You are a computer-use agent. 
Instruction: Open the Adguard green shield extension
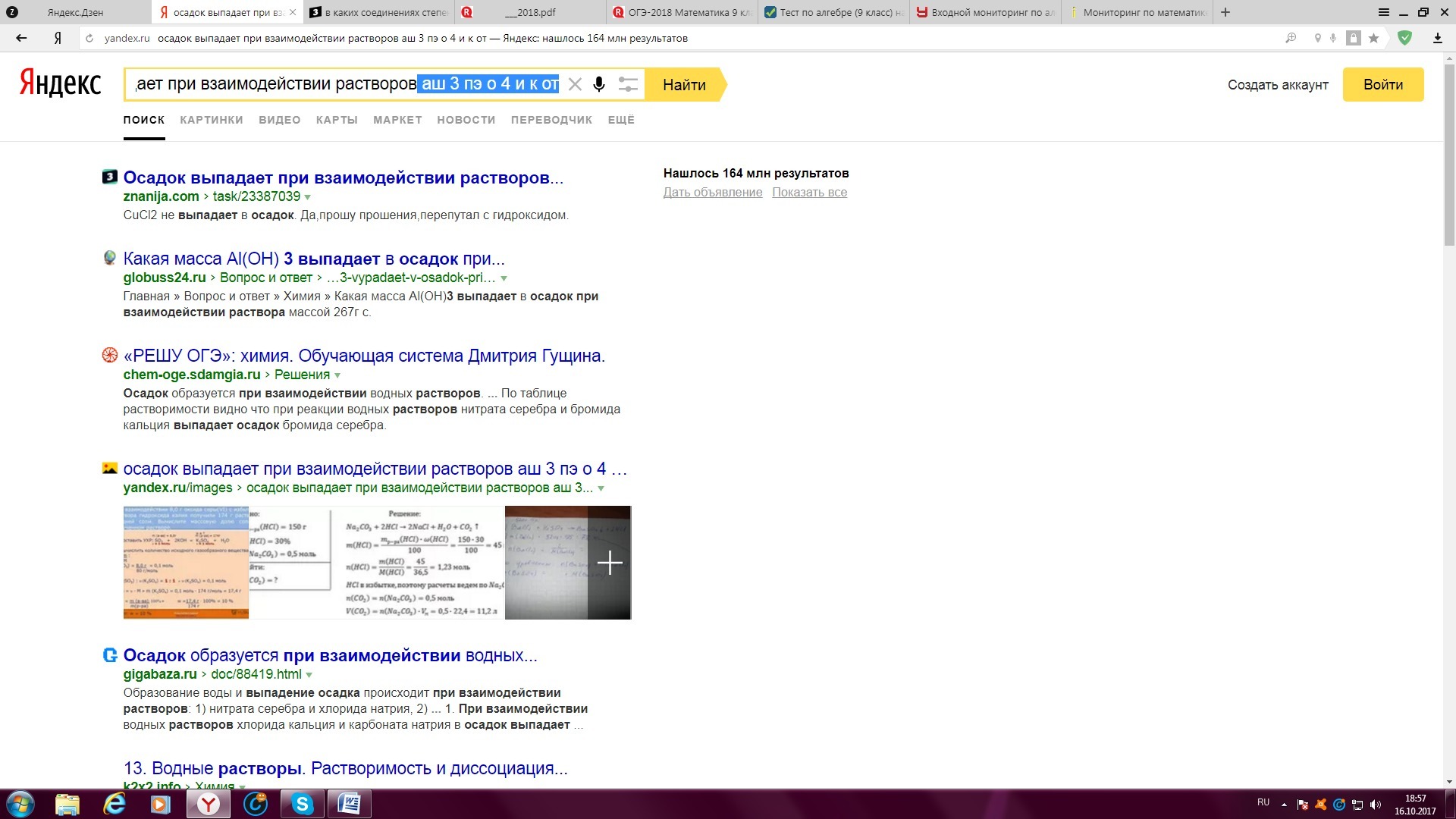tap(1404, 38)
